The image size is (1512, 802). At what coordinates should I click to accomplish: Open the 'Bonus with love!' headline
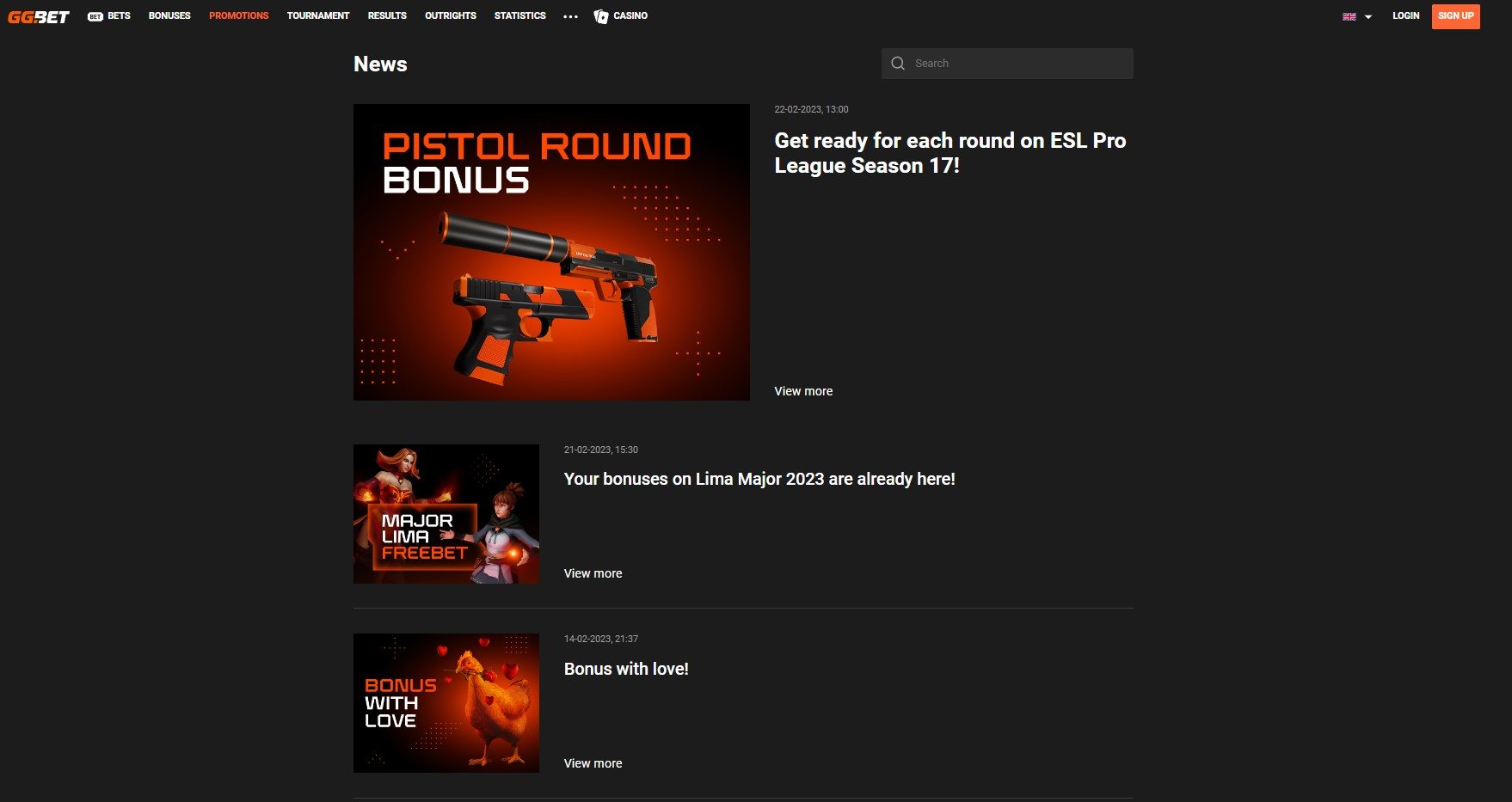(626, 669)
